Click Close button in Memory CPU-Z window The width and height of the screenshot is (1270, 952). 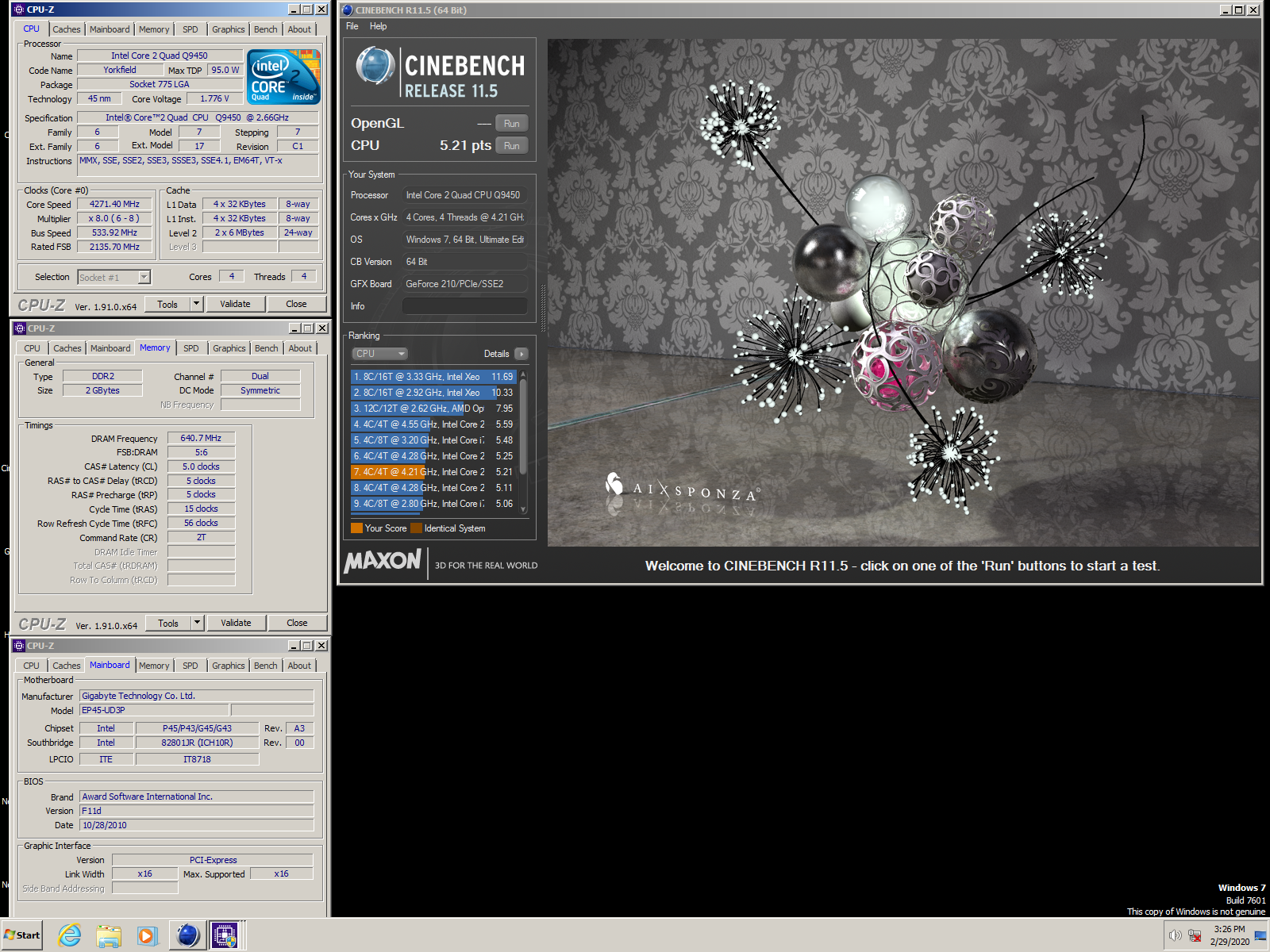(297, 623)
